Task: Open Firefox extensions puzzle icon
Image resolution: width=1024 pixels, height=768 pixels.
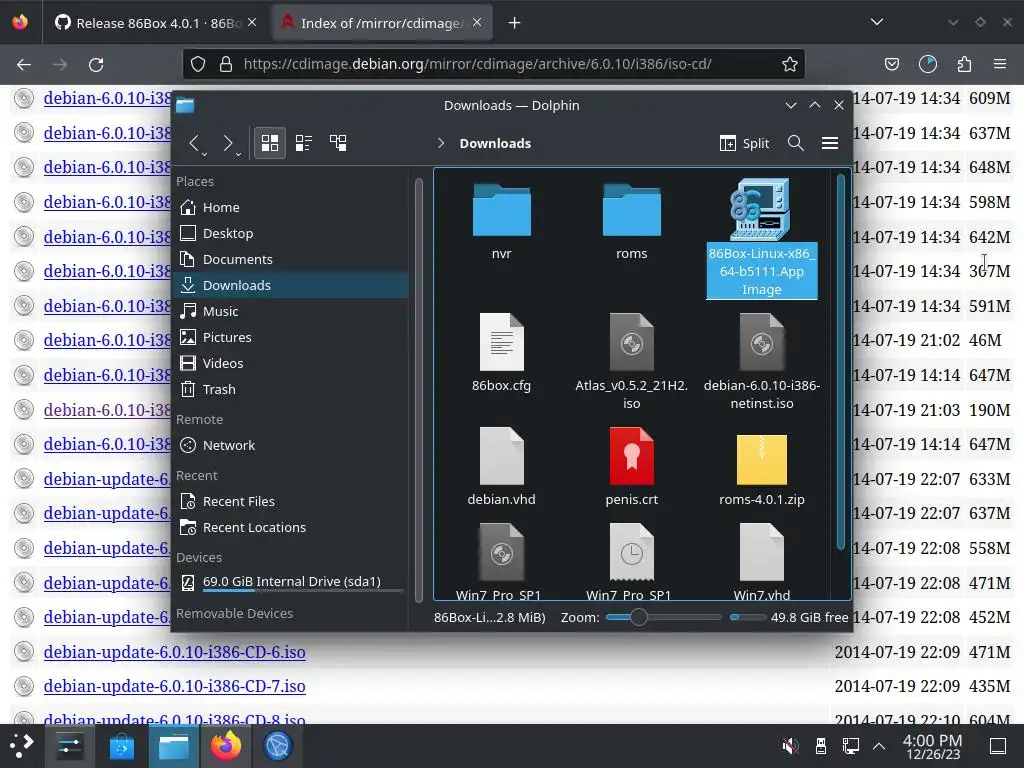Action: click(964, 64)
